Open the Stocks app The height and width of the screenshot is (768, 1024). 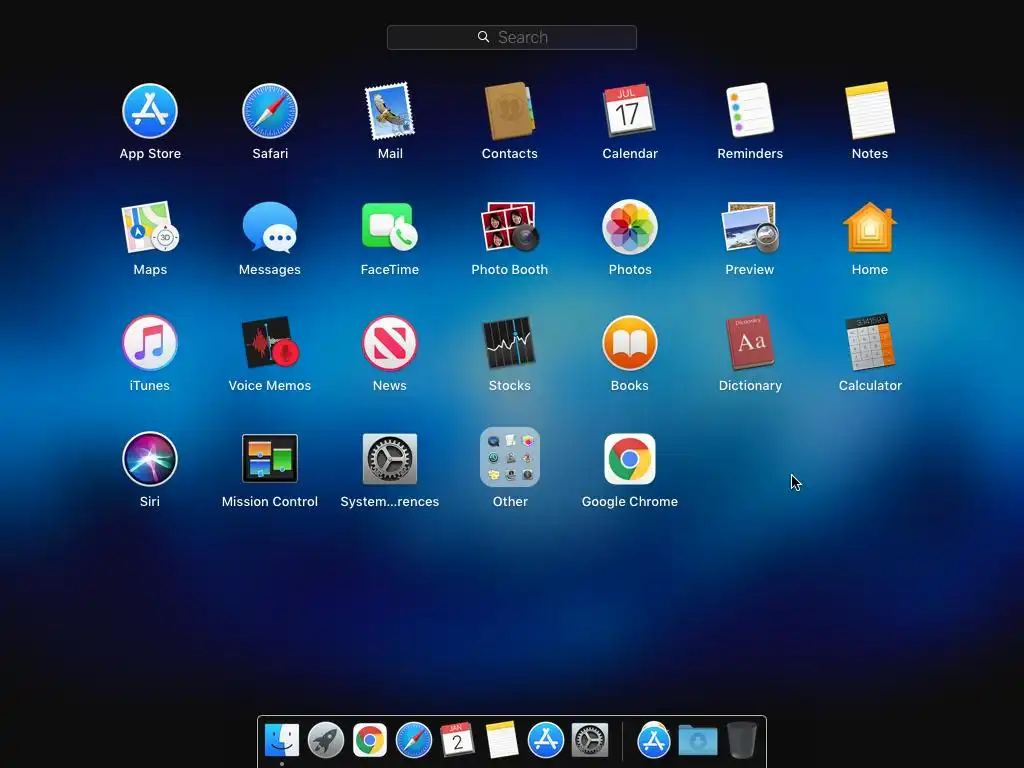tap(509, 343)
